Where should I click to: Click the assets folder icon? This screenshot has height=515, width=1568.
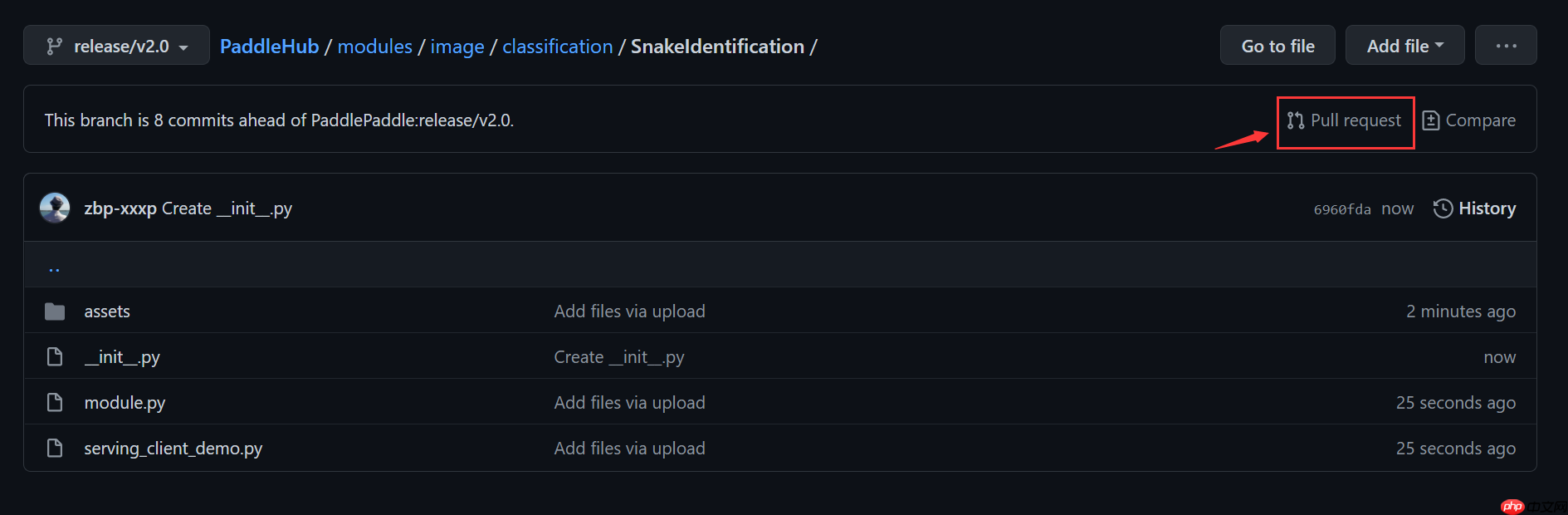[x=55, y=311]
